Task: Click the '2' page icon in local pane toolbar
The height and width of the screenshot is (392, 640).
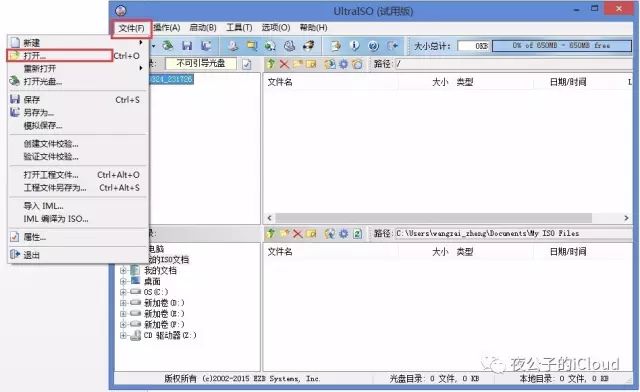Action: (357, 233)
